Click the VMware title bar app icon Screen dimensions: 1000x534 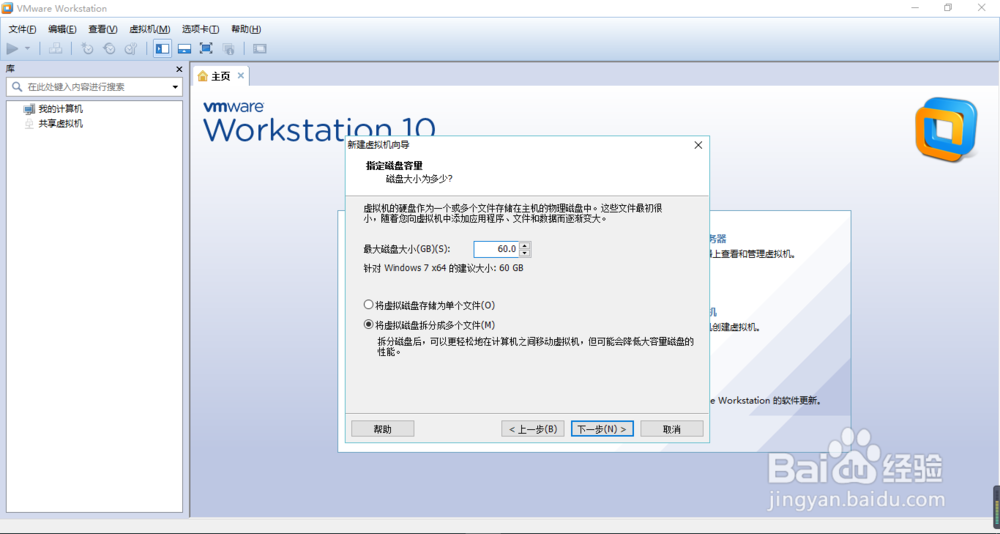[8, 8]
